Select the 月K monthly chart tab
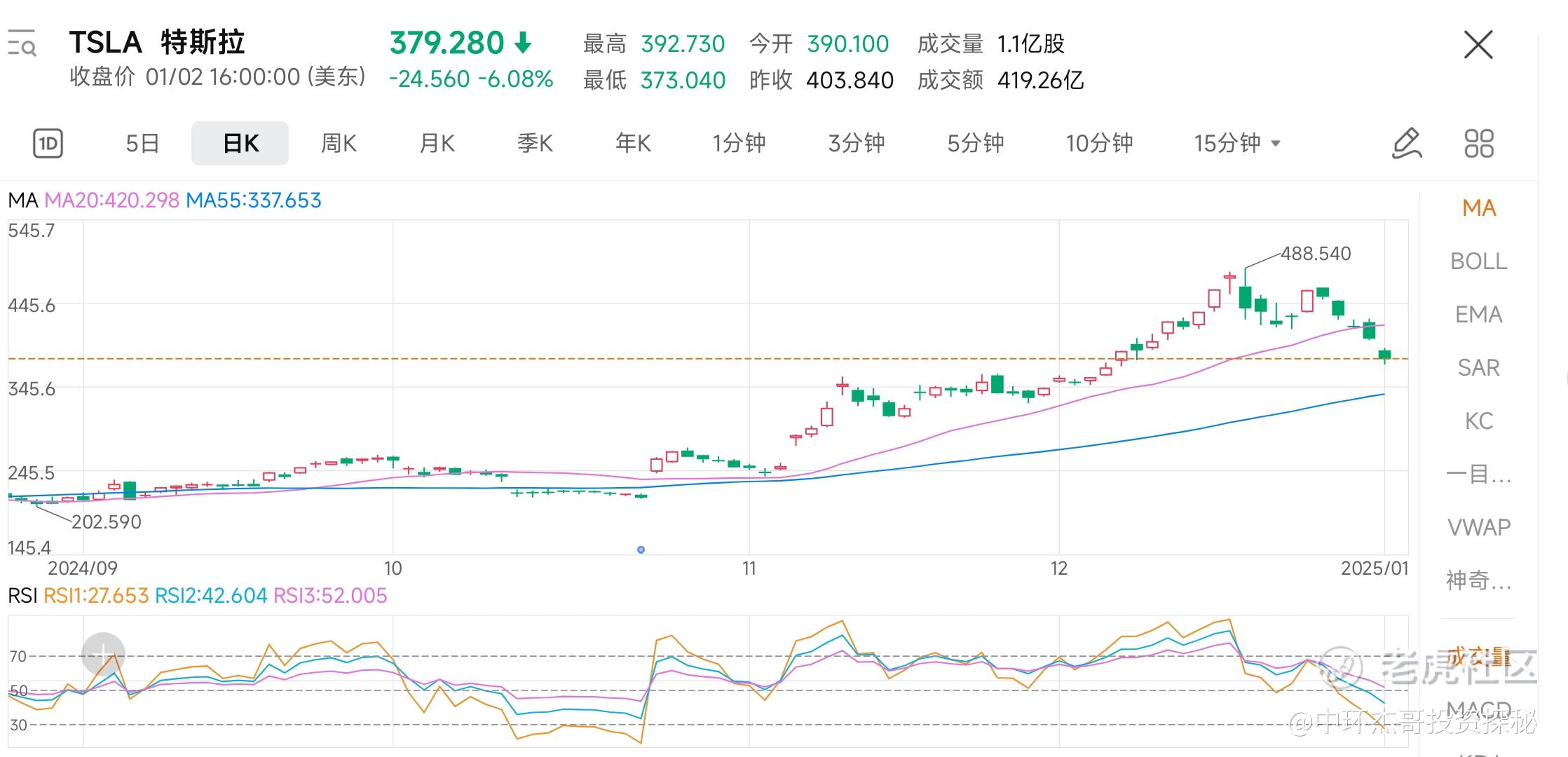This screenshot has width=1568, height=757. point(437,144)
